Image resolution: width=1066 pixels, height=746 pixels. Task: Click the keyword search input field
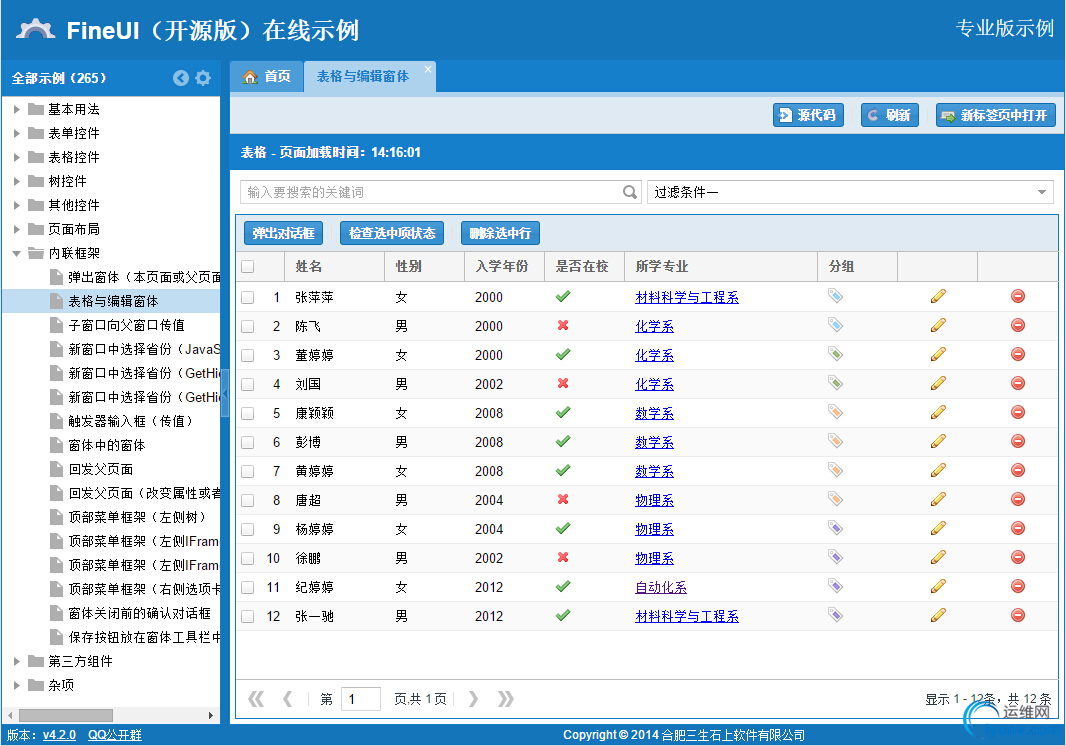coord(430,192)
